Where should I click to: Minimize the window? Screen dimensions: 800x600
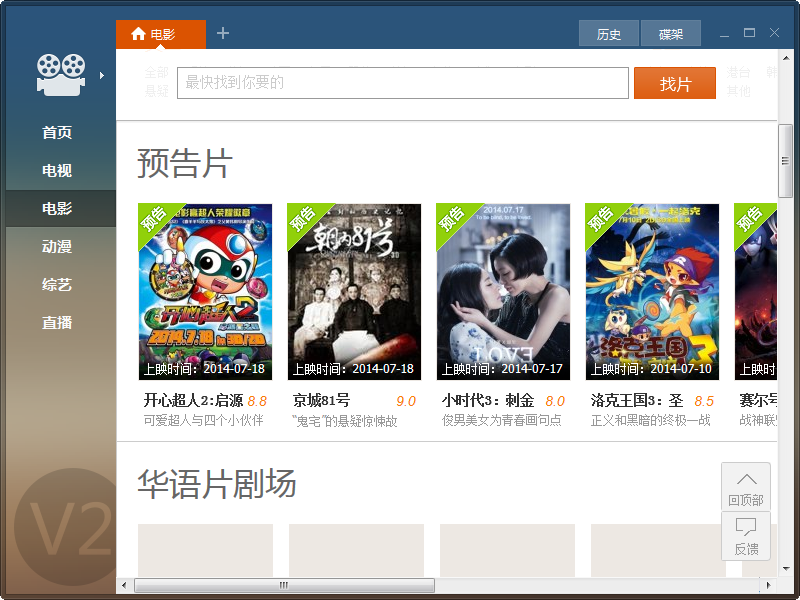point(724,34)
